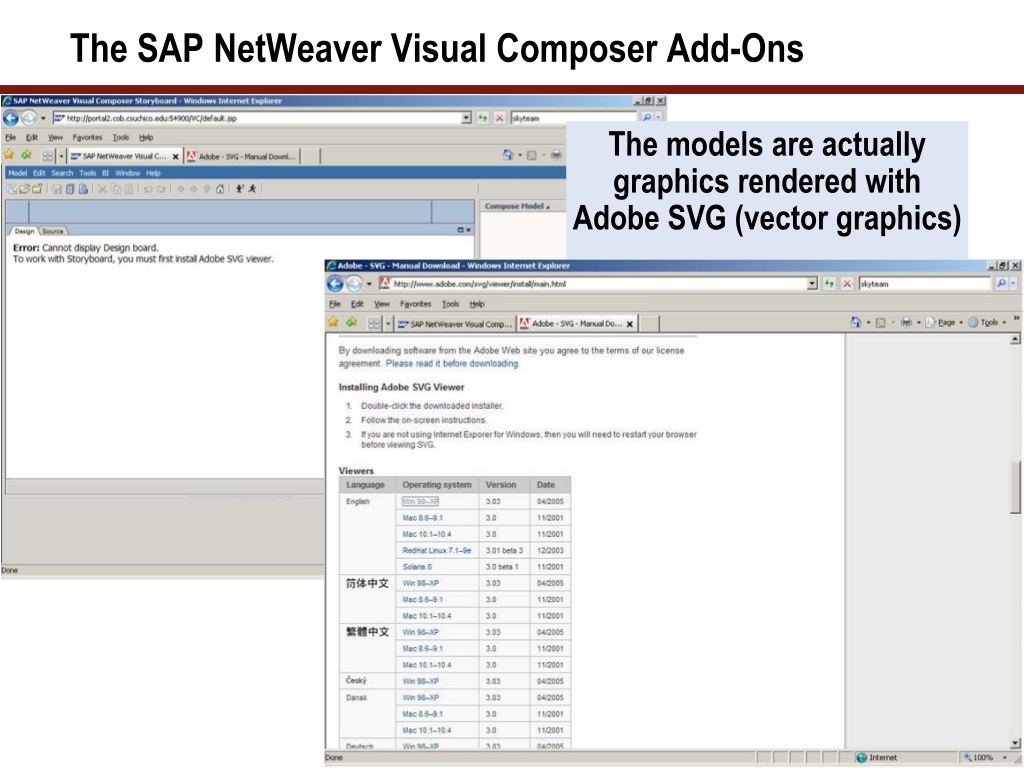Click Deploy running-figure icon in Visual Composer toolbar
This screenshot has width=1024, height=768.
point(252,189)
